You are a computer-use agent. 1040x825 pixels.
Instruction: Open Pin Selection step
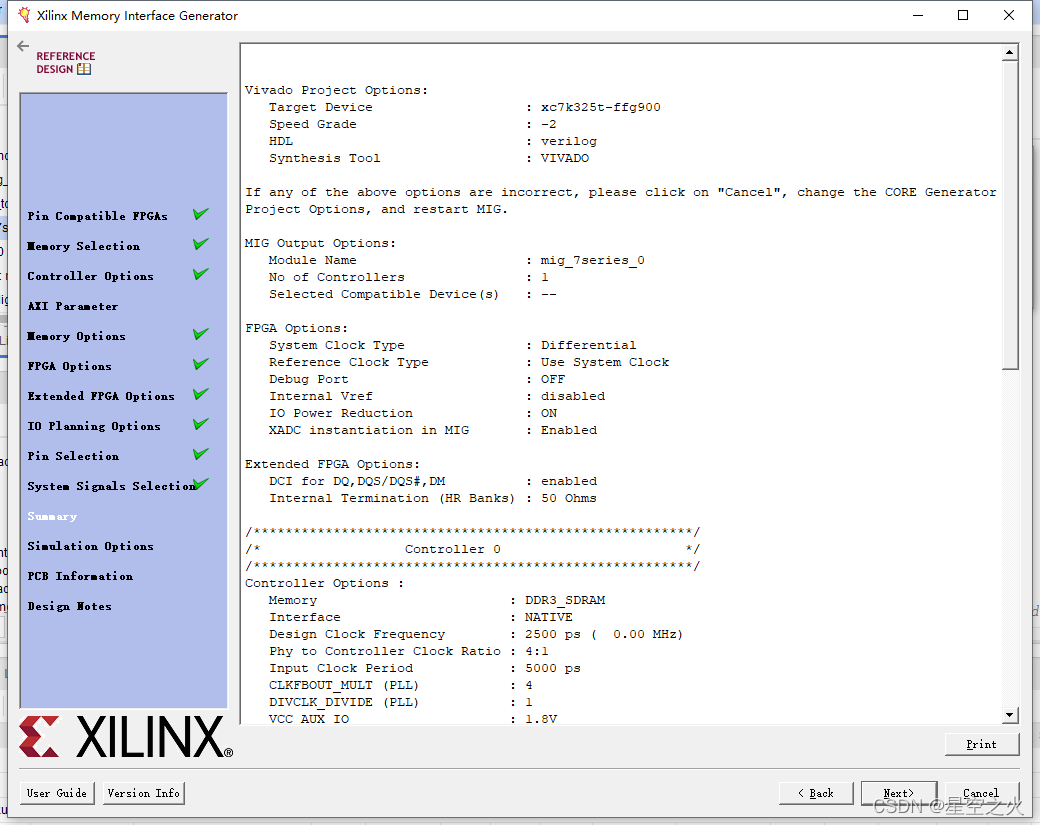click(73, 456)
